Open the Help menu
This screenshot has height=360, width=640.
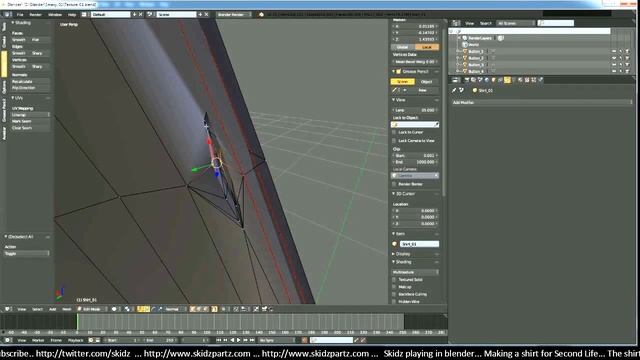click(72, 15)
